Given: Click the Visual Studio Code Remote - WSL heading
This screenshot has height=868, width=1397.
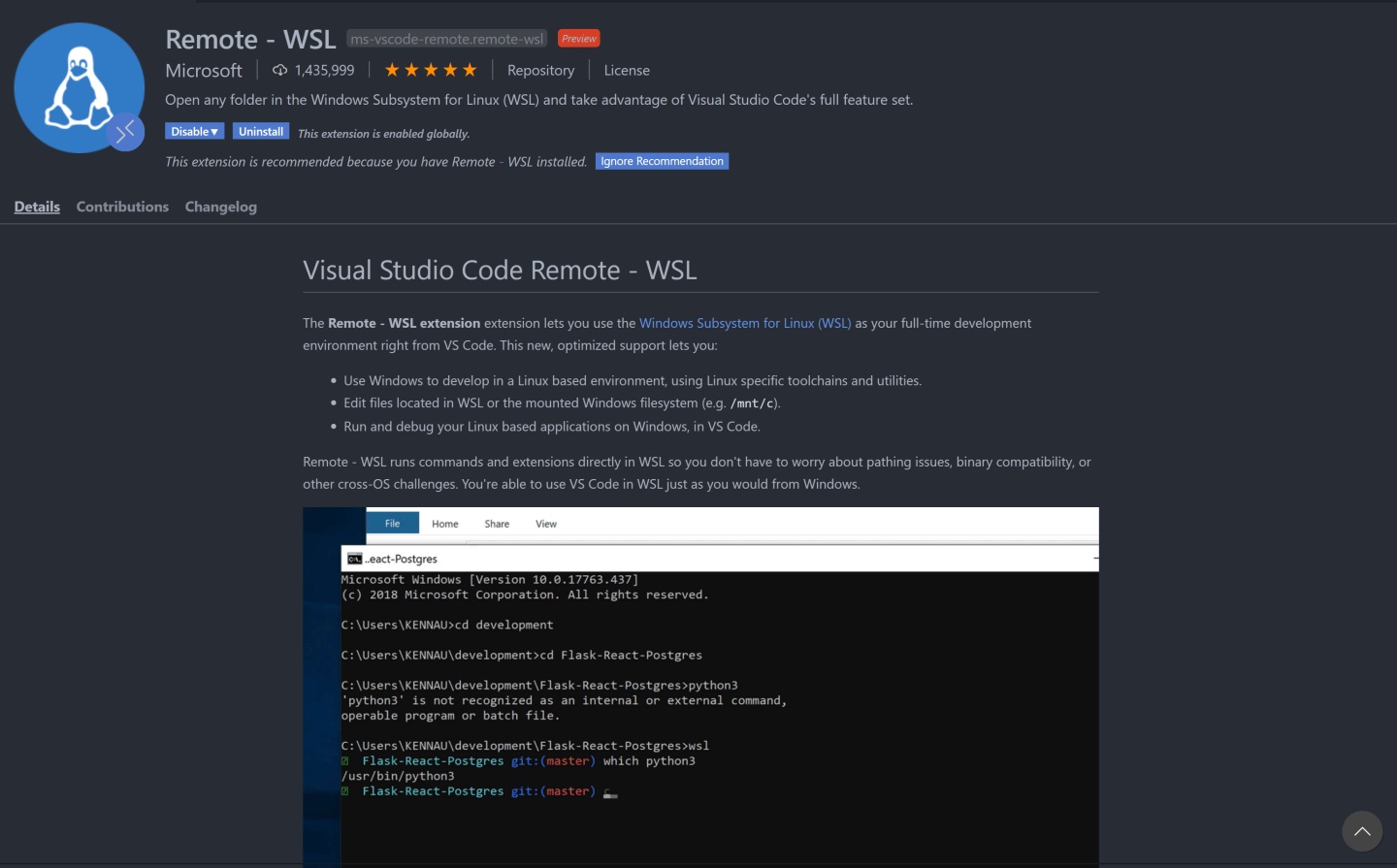Looking at the screenshot, I should pyautogui.click(x=500, y=271).
